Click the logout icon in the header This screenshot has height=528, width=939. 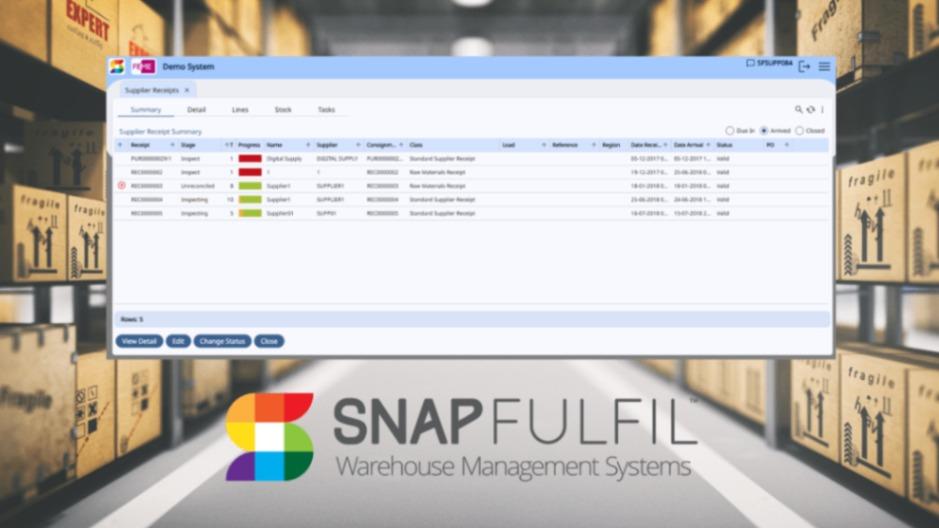(804, 66)
